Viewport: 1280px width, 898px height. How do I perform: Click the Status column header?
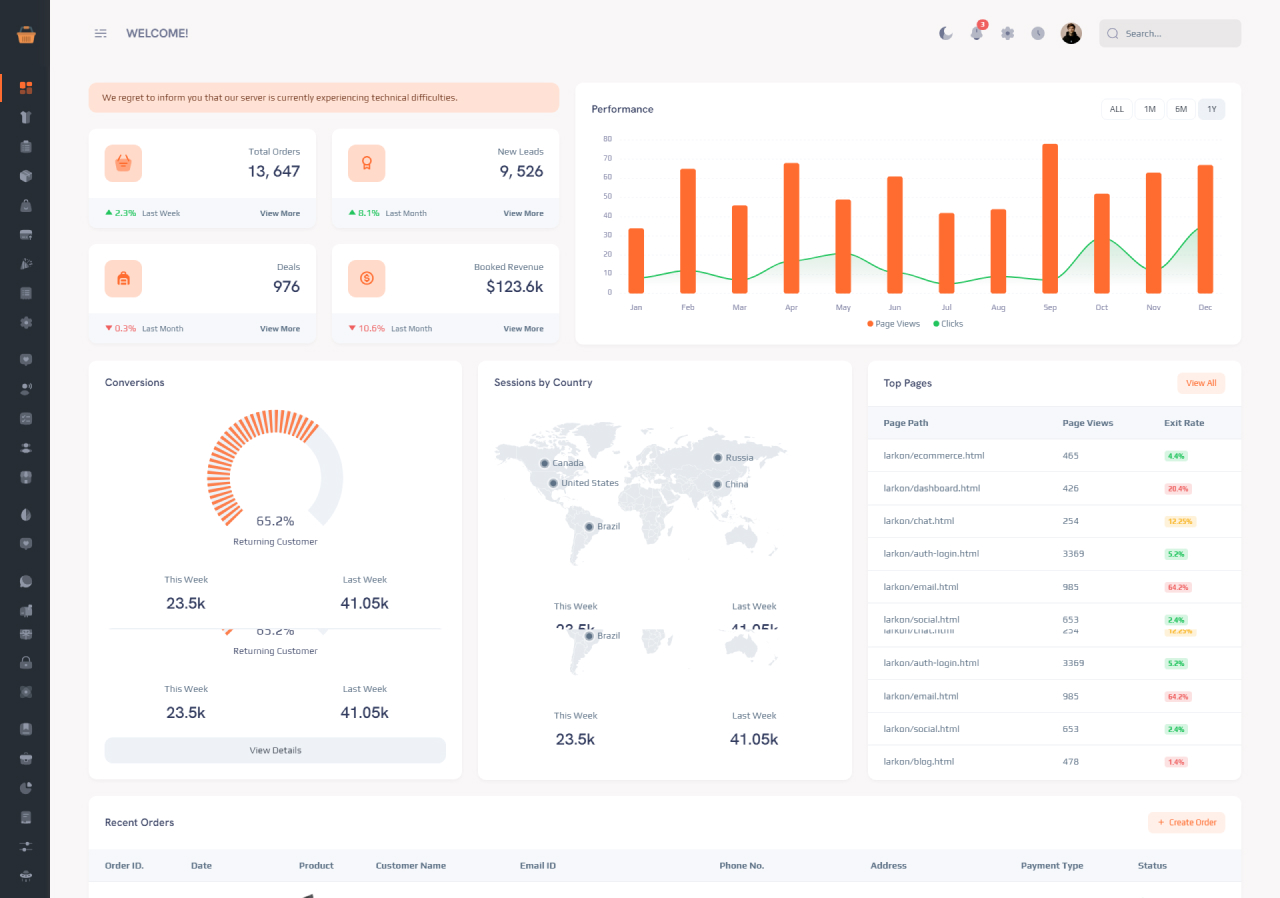(1152, 865)
